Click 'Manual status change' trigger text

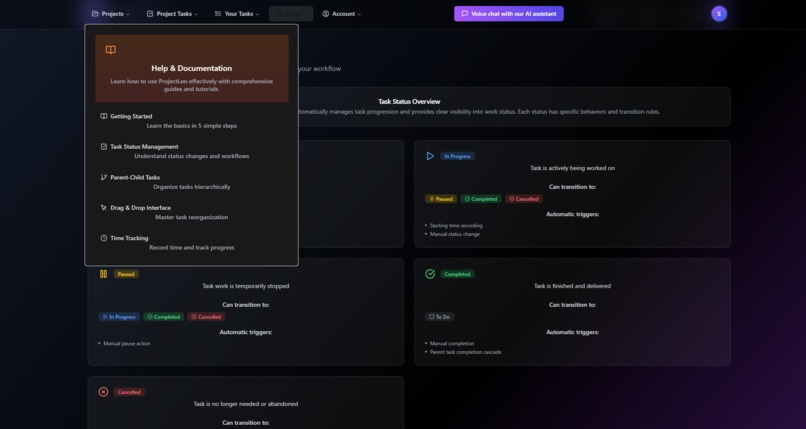pyautogui.click(x=454, y=234)
